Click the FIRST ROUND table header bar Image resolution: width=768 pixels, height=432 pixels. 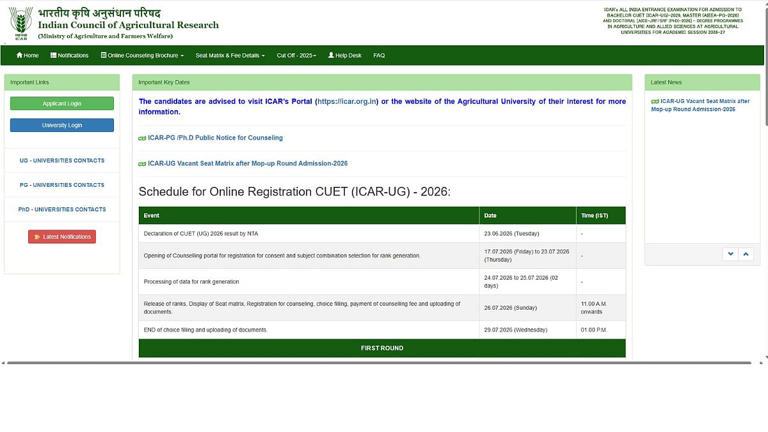382,348
